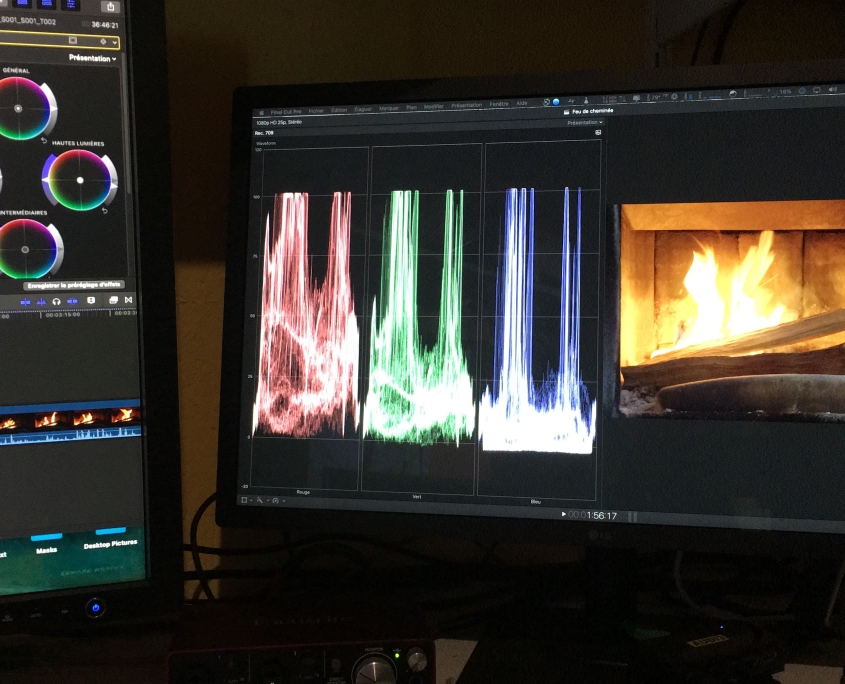Click the transform tool icon below scopes
Image resolution: width=845 pixels, height=684 pixels.
(x=244, y=500)
